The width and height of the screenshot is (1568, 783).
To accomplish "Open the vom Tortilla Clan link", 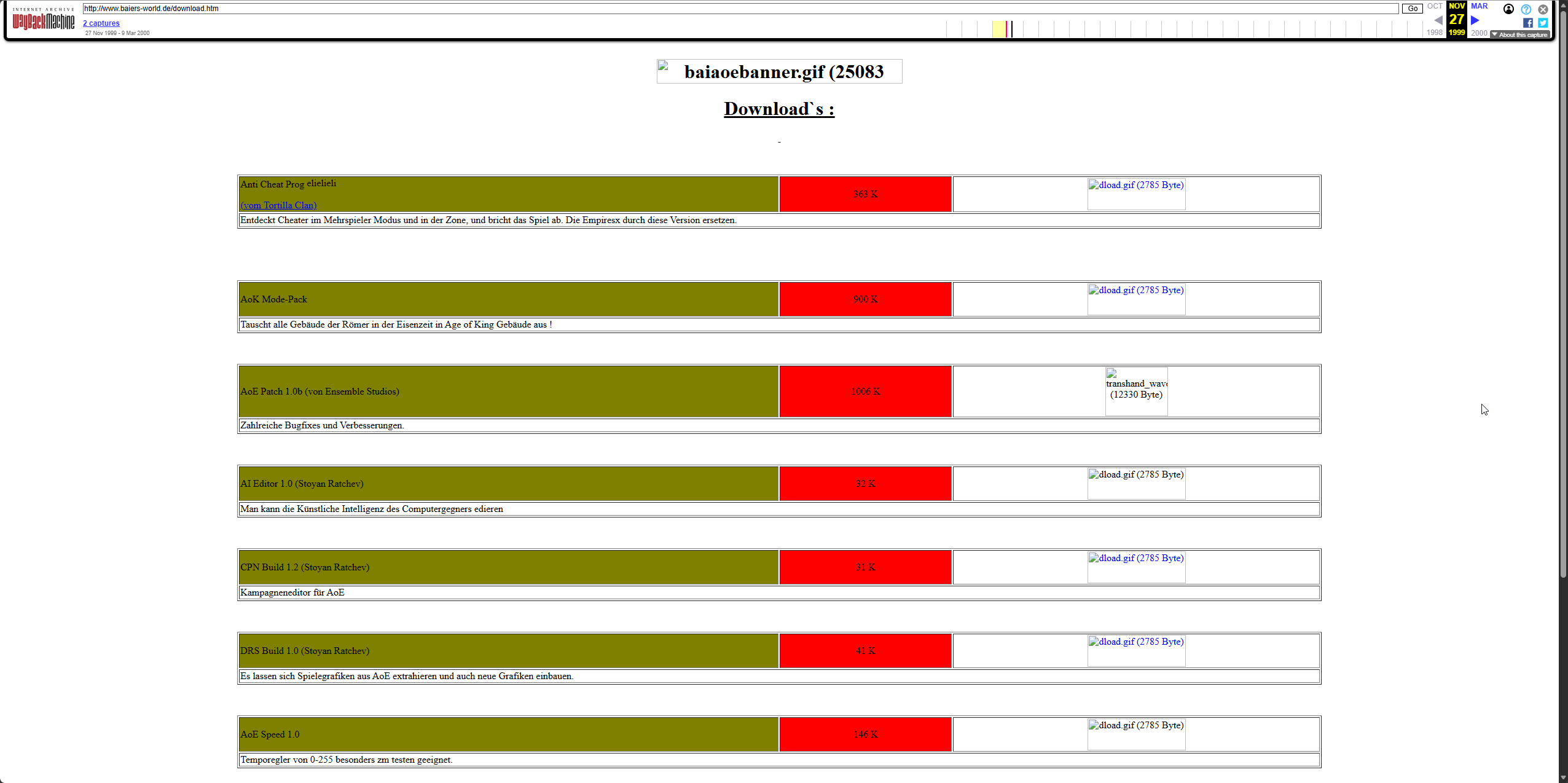I will (x=278, y=205).
